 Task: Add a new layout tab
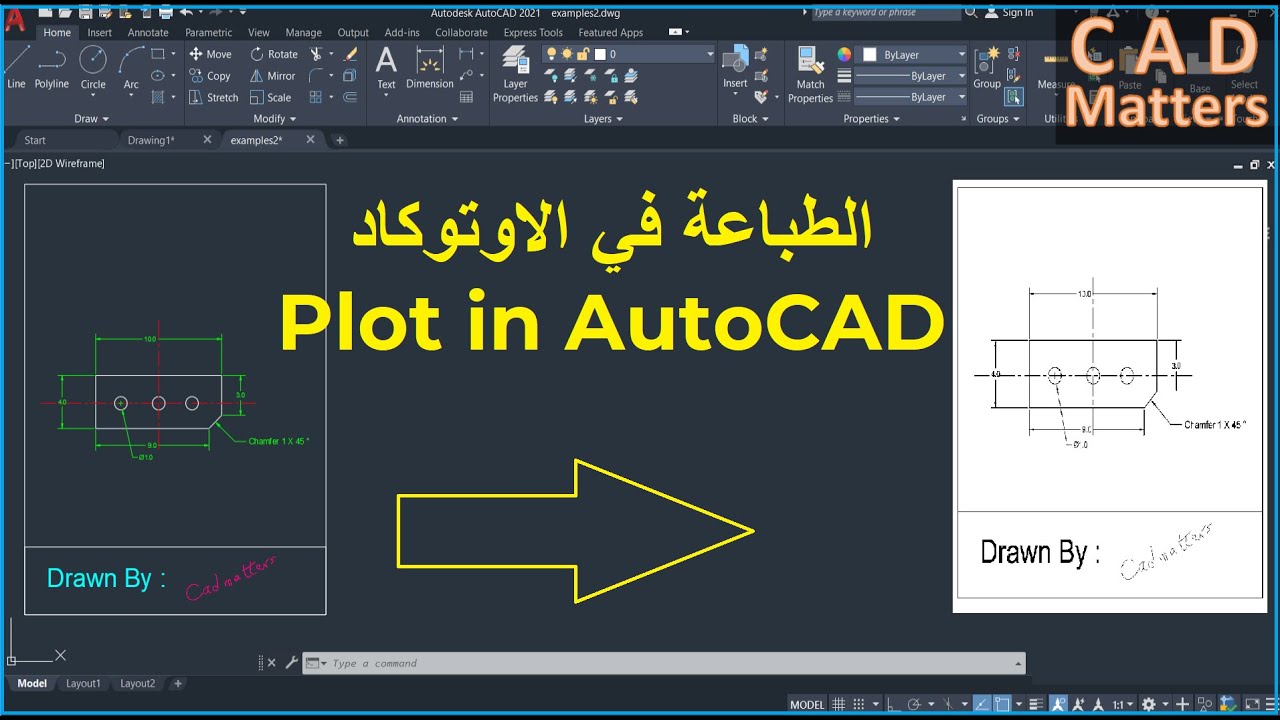(178, 683)
